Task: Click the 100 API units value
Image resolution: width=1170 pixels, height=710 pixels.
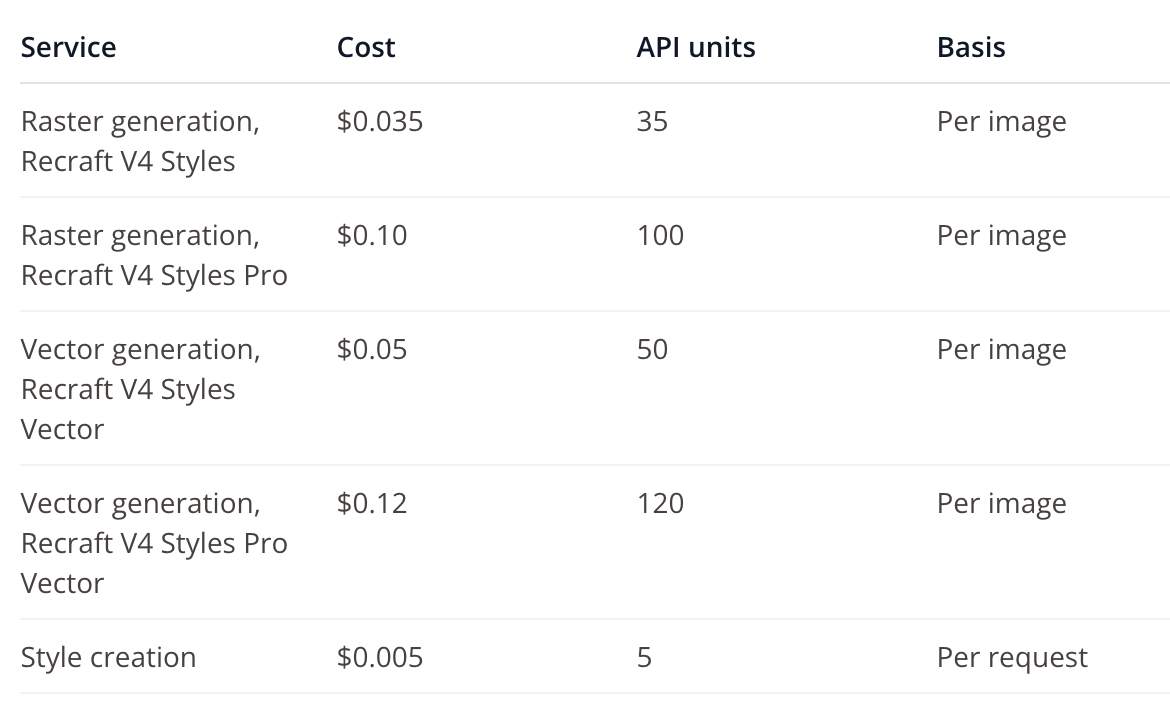Action: [660, 236]
